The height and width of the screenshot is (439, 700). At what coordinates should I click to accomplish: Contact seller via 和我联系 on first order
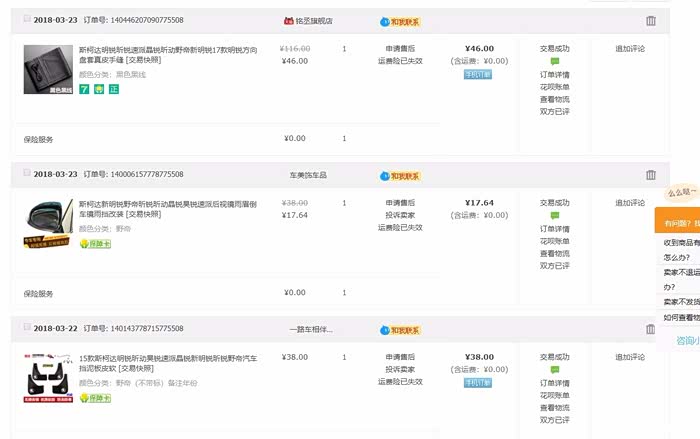click(400, 21)
